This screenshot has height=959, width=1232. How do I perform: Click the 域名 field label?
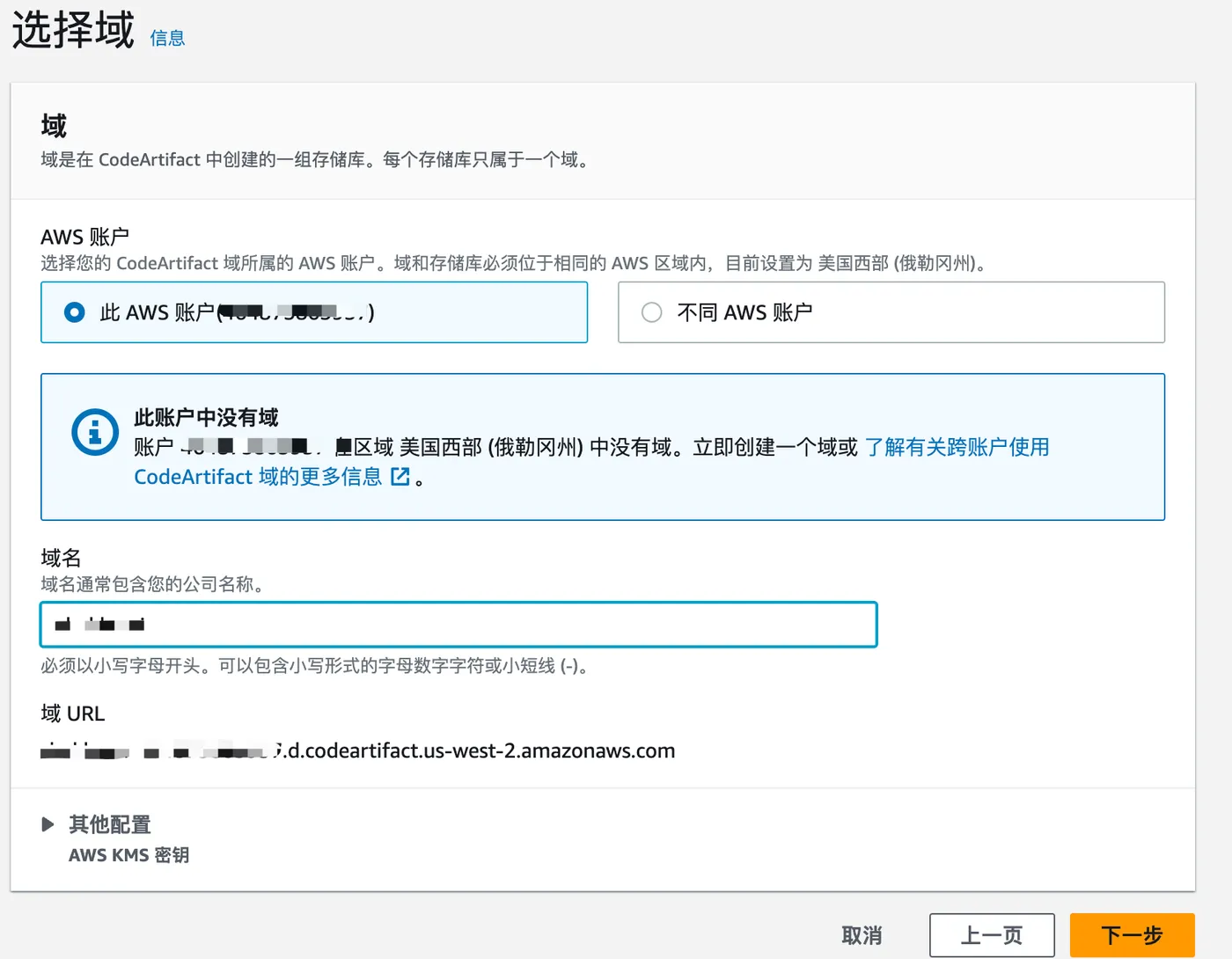61,558
